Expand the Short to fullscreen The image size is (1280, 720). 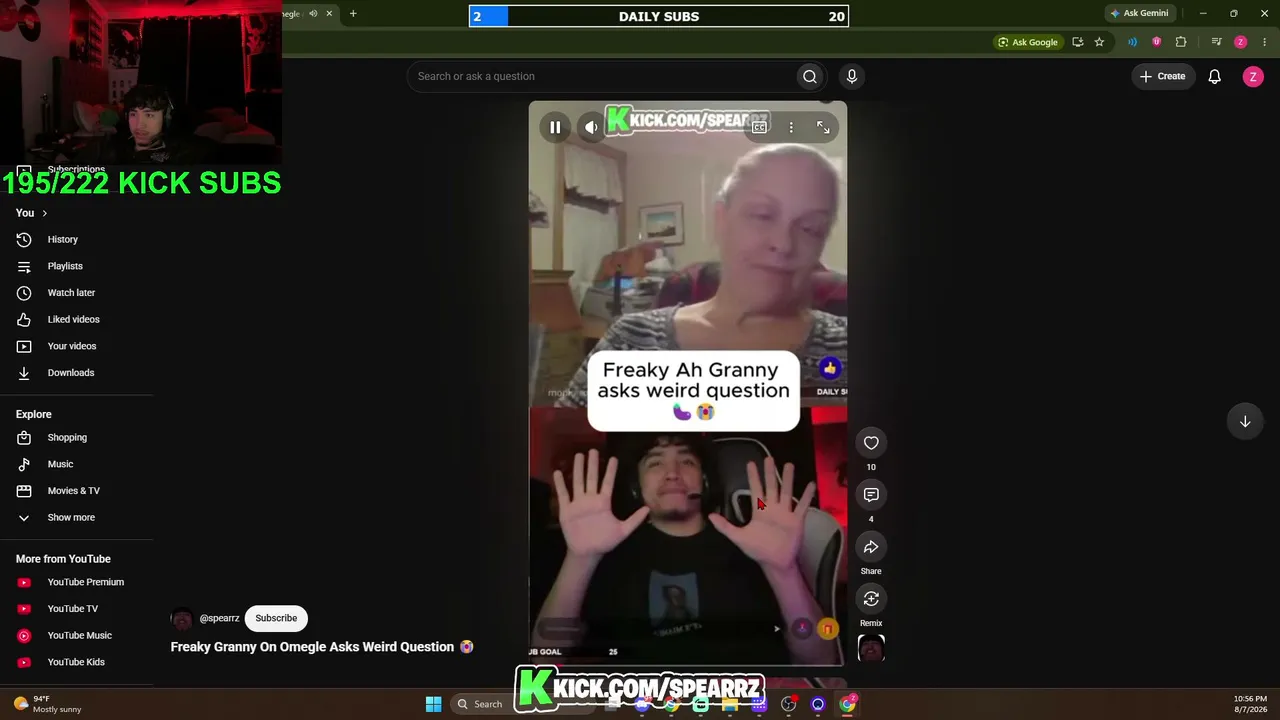(x=823, y=127)
